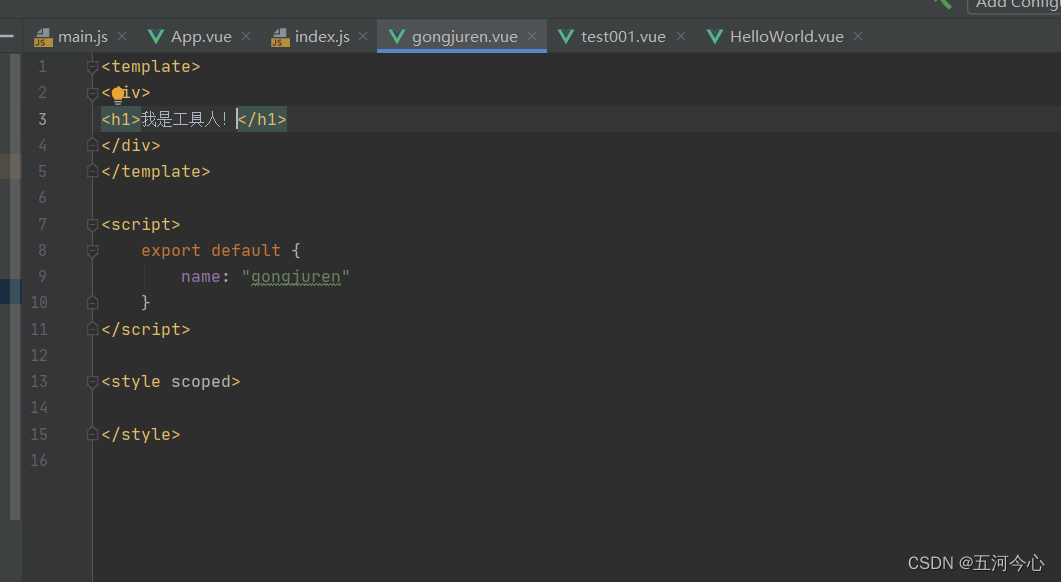The width and height of the screenshot is (1061, 582).
Task: Click the closing </template> tag
Action: pos(156,171)
